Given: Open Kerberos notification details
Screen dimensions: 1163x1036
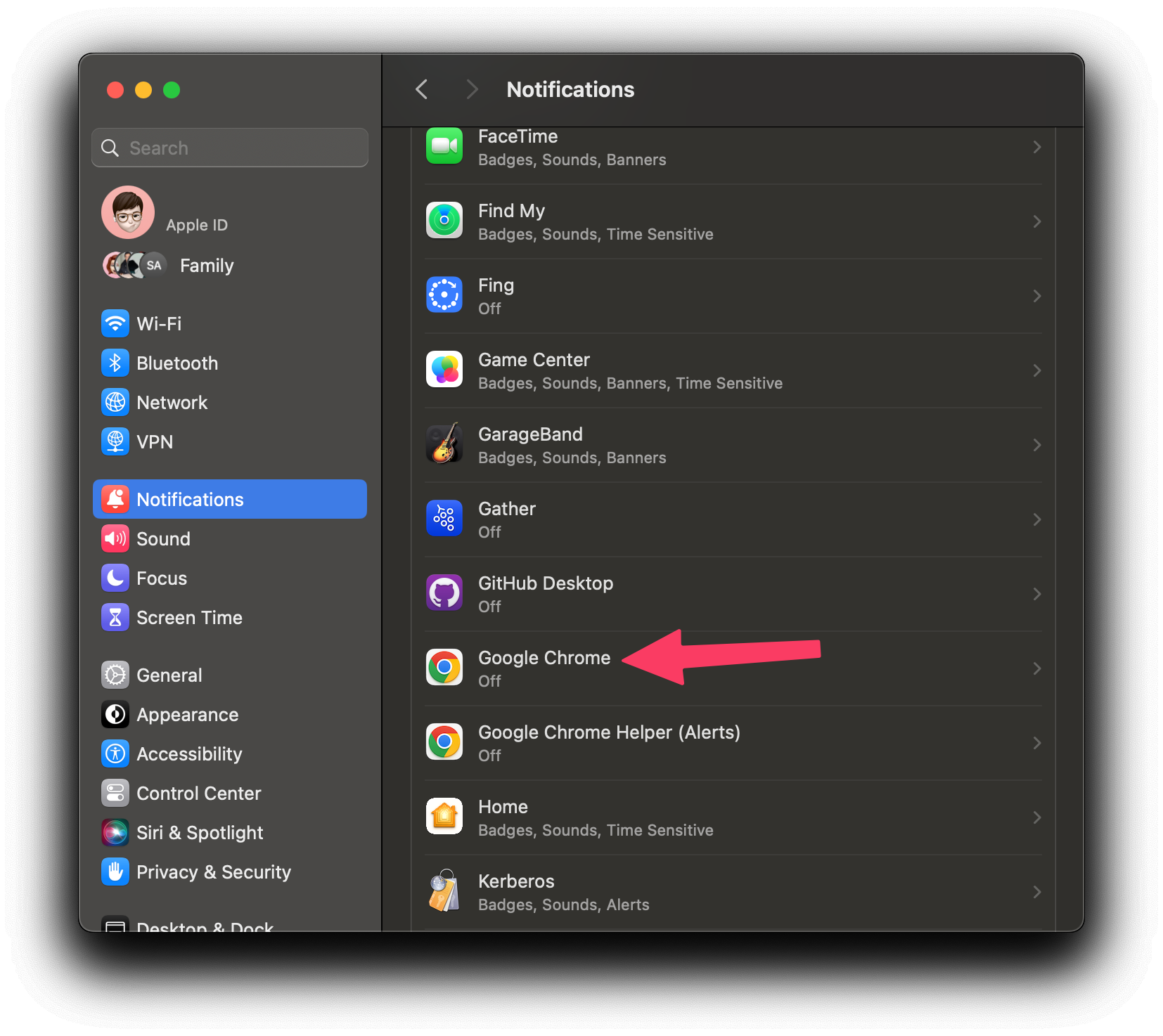Looking at the screenshot, I should pyautogui.click(x=1036, y=891).
